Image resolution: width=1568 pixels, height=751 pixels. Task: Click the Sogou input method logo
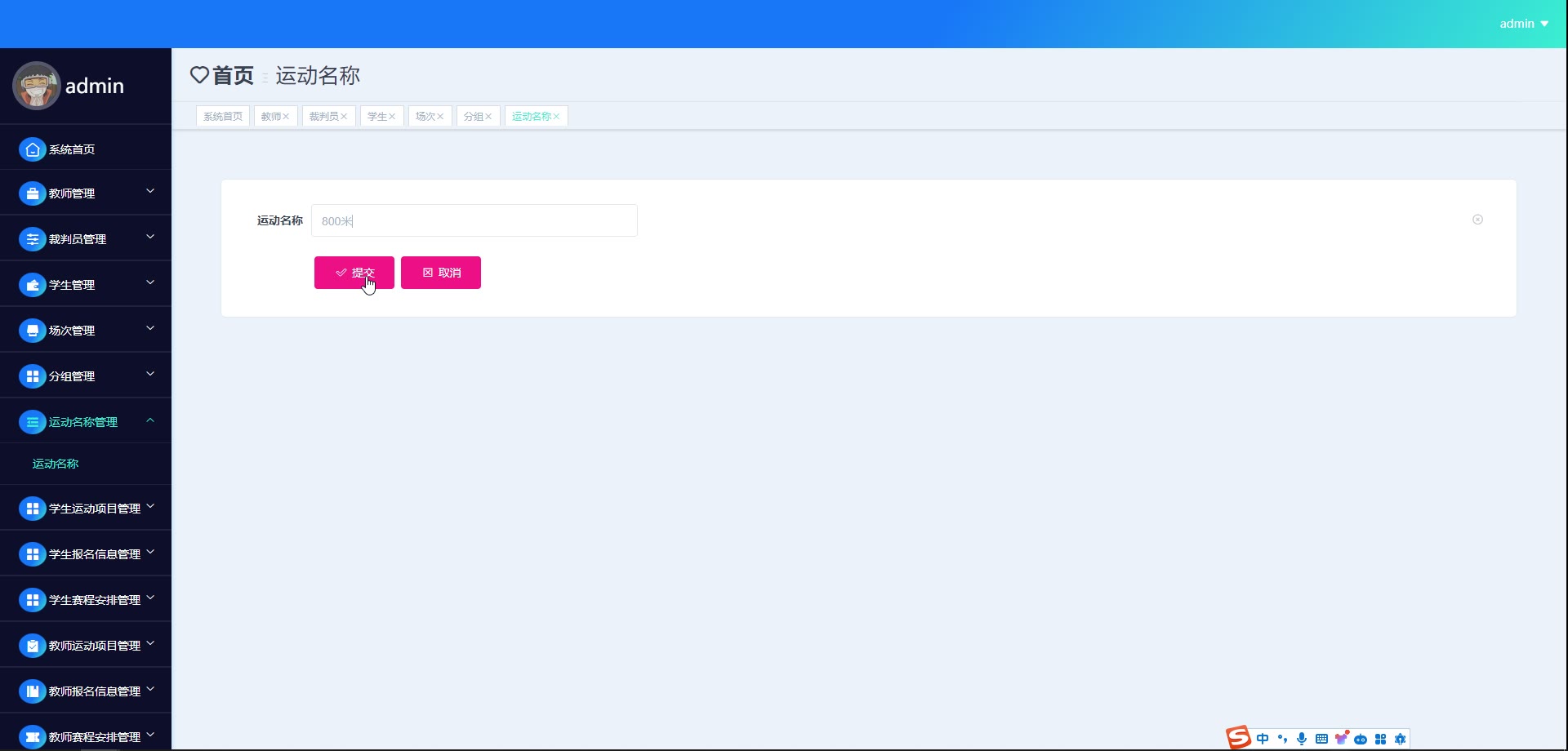(x=1238, y=737)
